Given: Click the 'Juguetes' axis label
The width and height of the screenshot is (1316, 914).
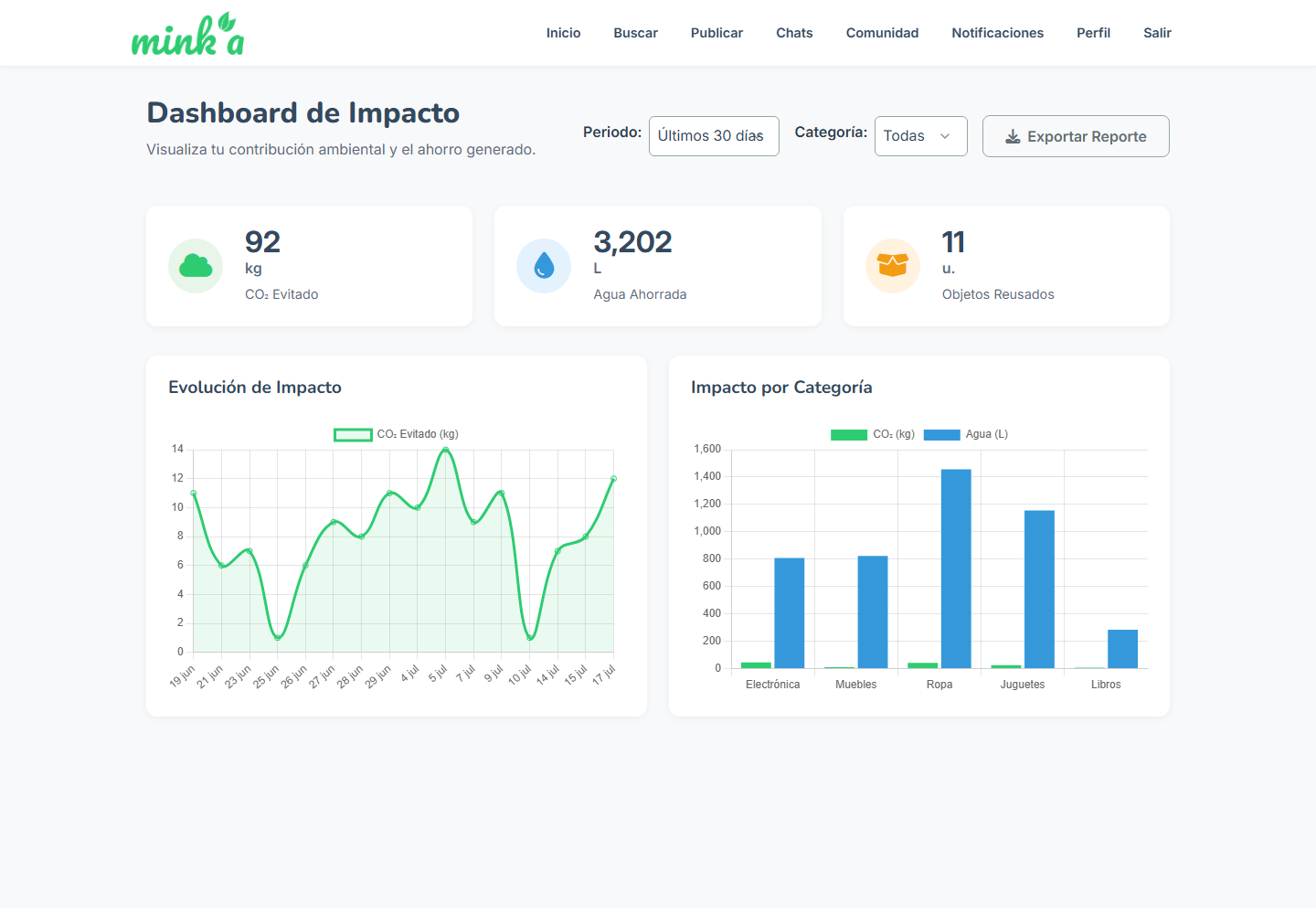Looking at the screenshot, I should [x=1023, y=685].
